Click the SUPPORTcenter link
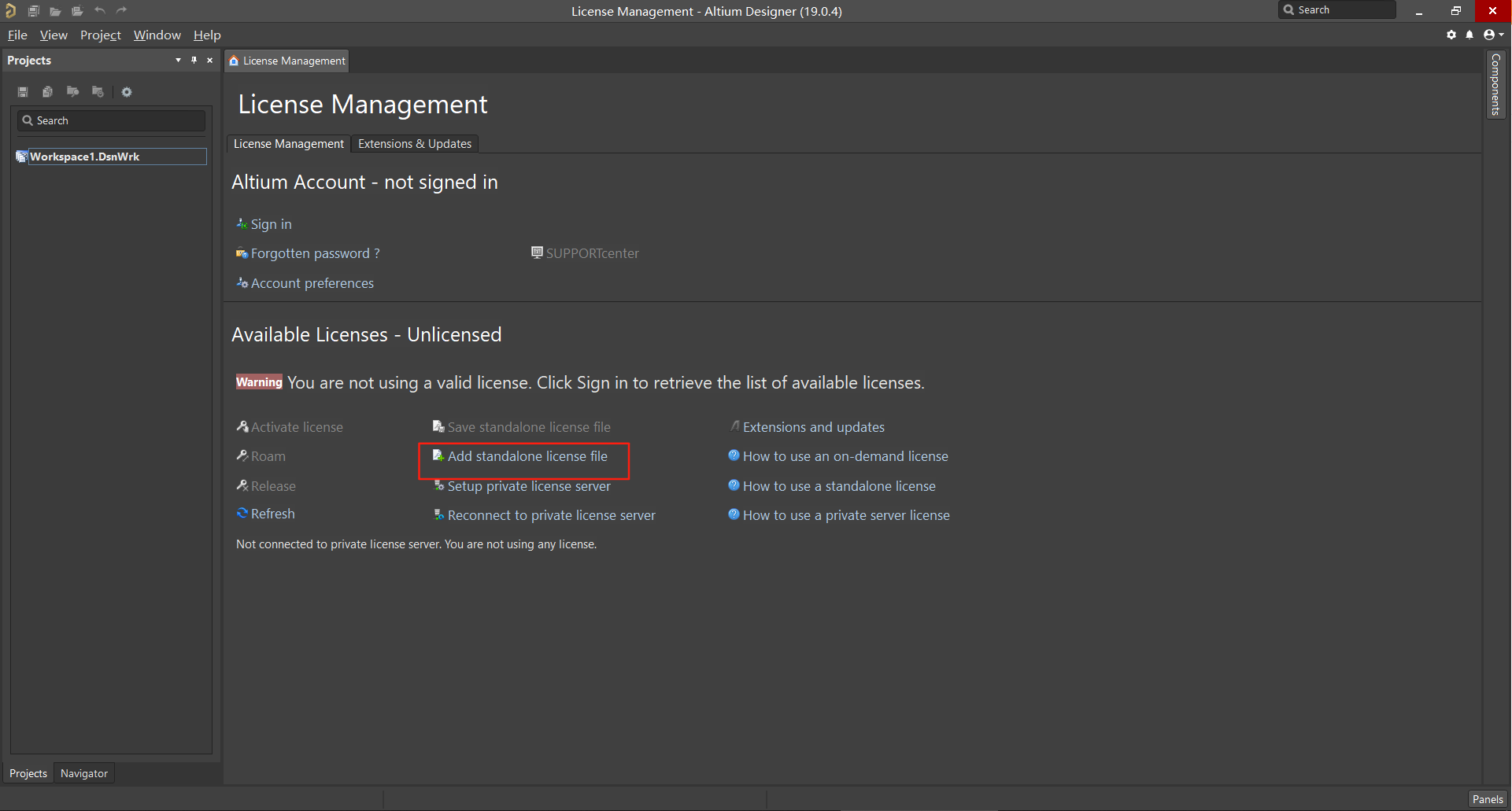1512x811 pixels. (x=585, y=253)
